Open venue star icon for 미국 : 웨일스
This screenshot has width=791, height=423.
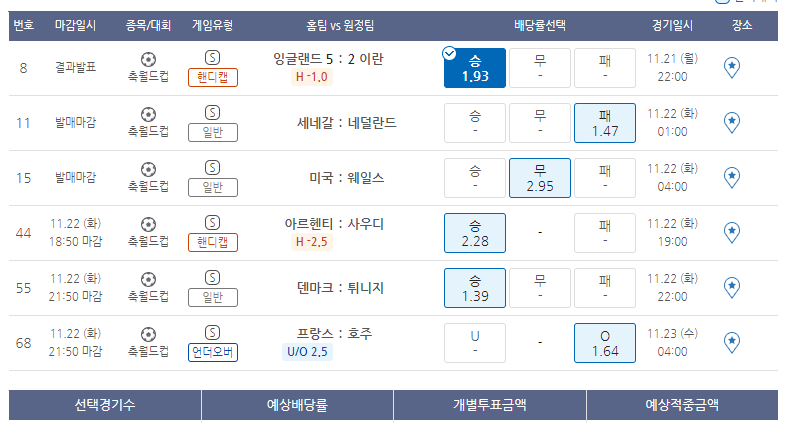point(731,177)
